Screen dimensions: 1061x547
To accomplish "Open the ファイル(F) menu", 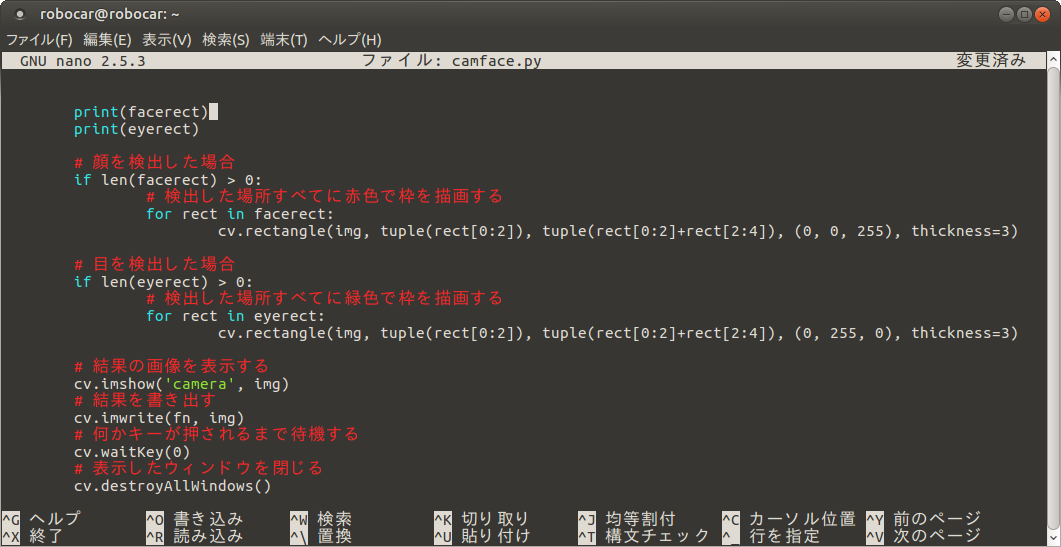I will click(39, 39).
